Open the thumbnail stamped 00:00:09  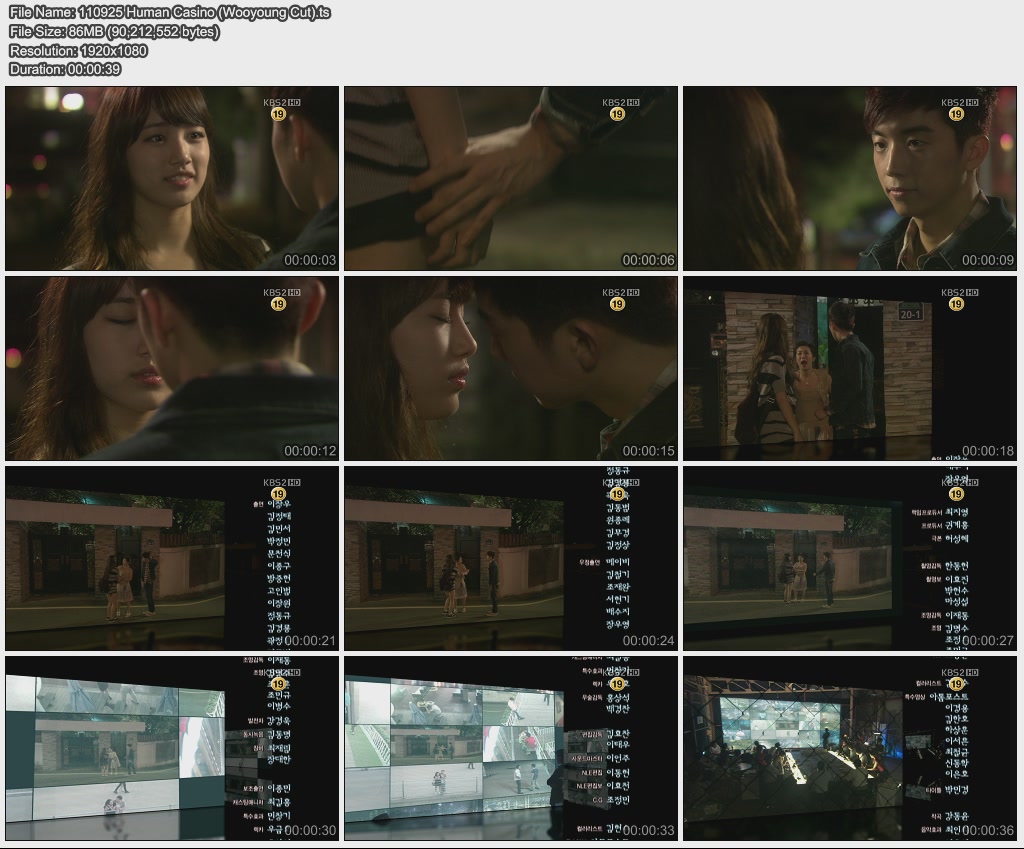[850, 178]
